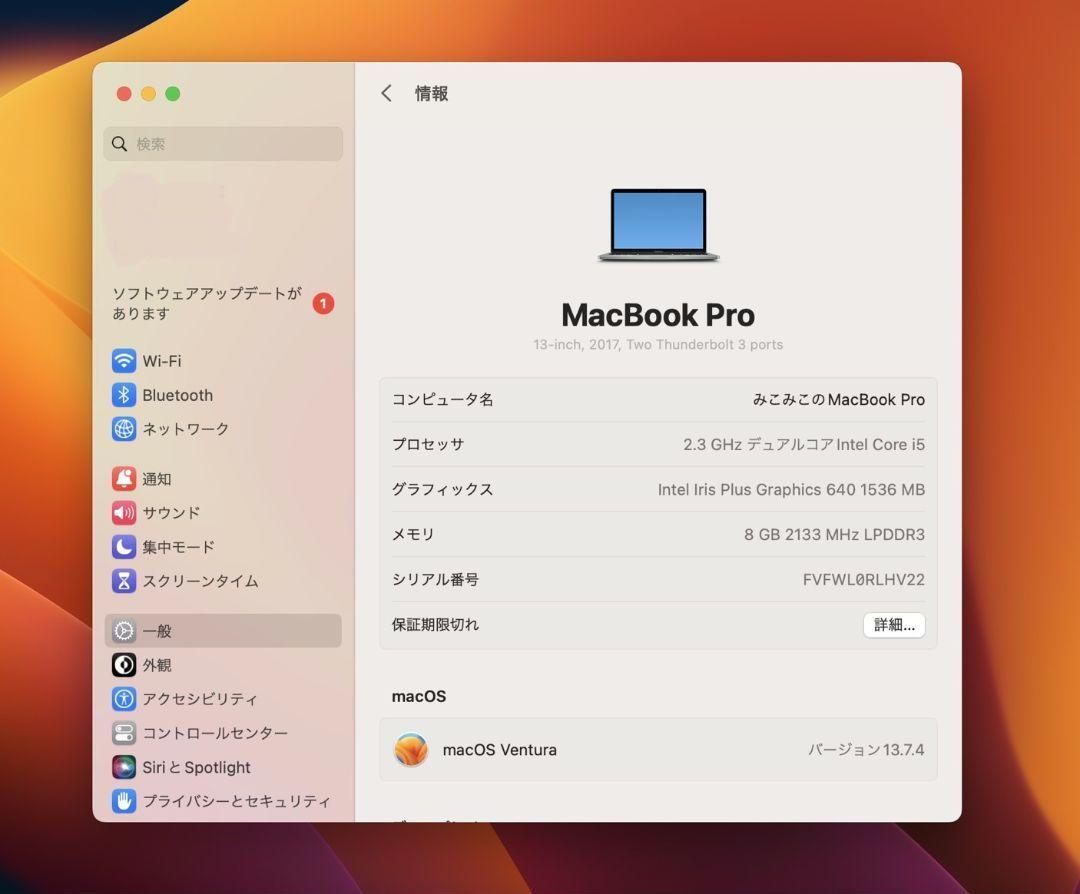Click processor value 2.3 GHz デュアルコア Intel Core i5
Image resolution: width=1080 pixels, height=894 pixels.
click(x=804, y=444)
